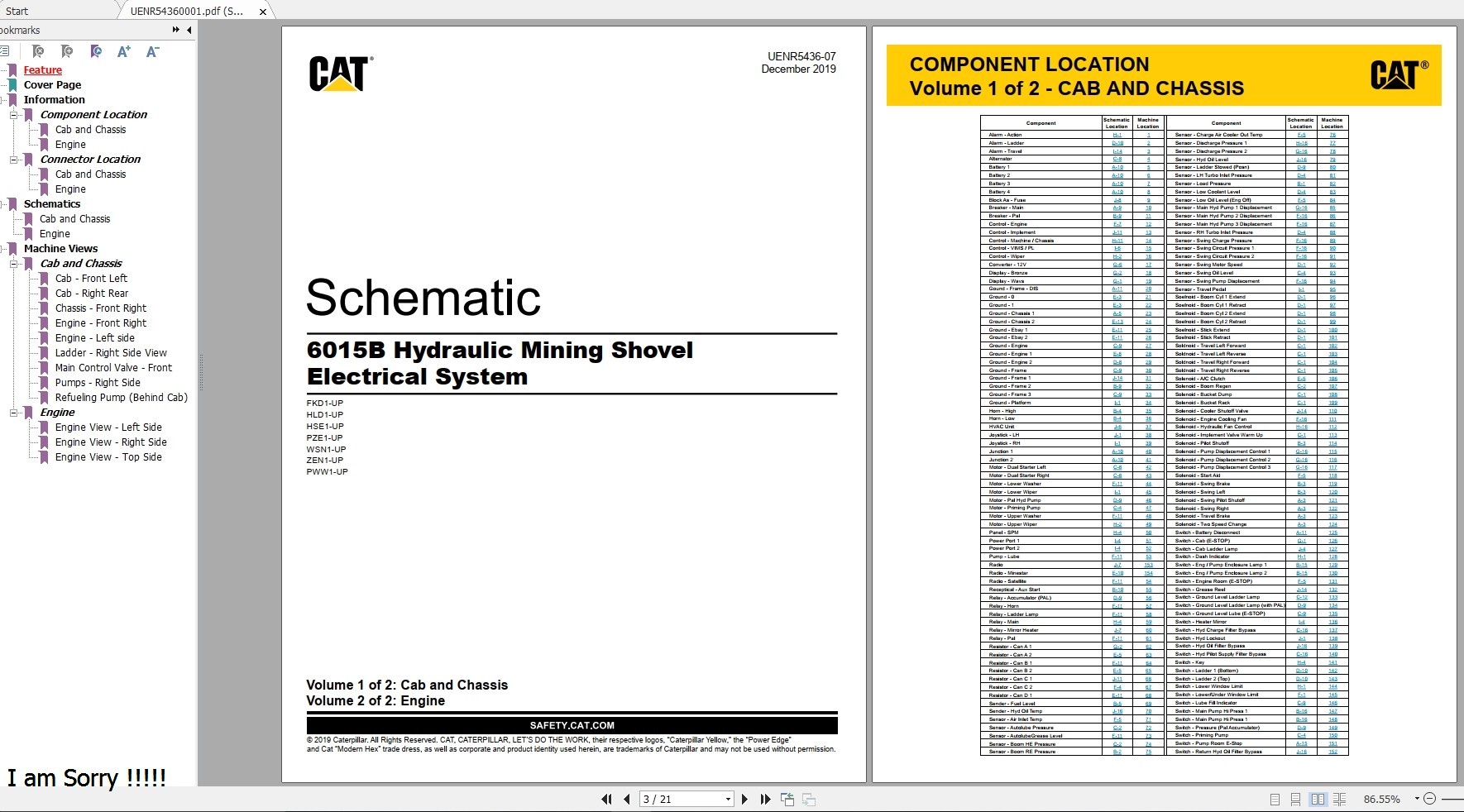
Task: Switch to continuous facing view mode
Action: 1339,799
